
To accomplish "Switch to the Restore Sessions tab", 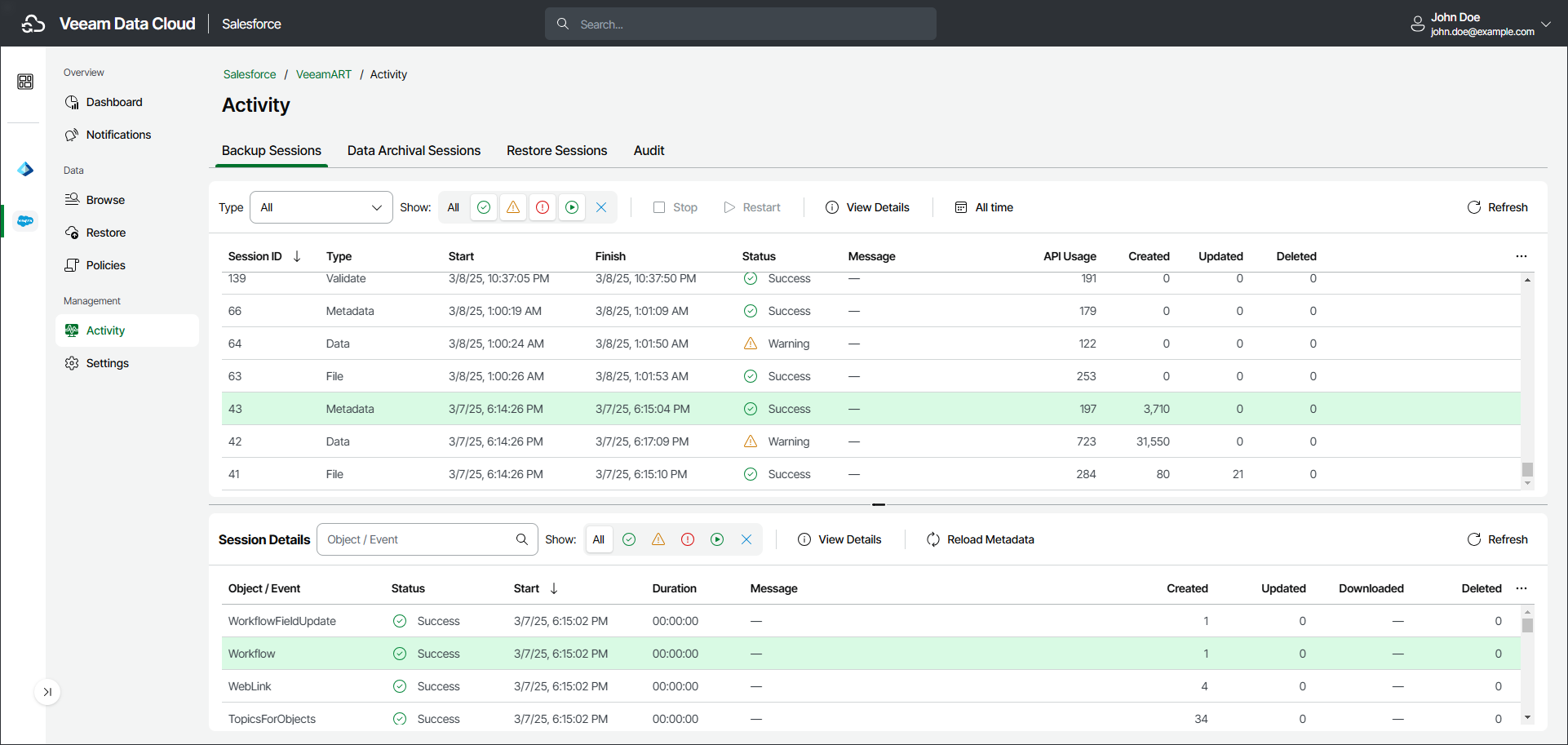I will tap(557, 151).
